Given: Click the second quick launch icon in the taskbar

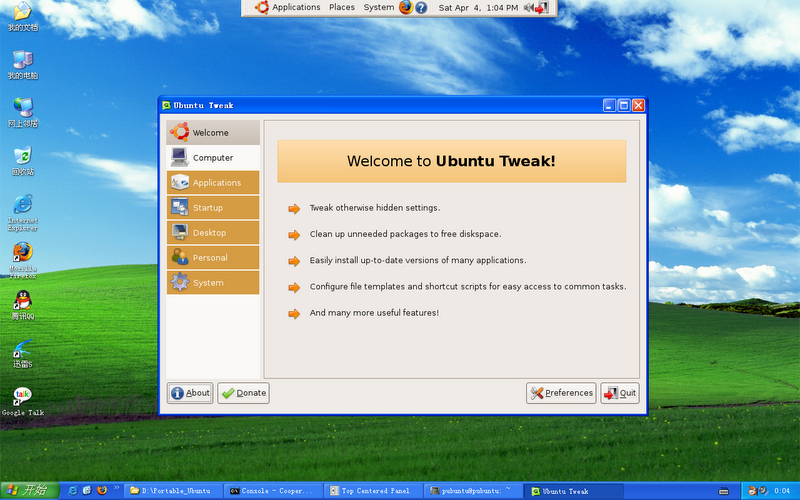Looking at the screenshot, I should point(87,491).
